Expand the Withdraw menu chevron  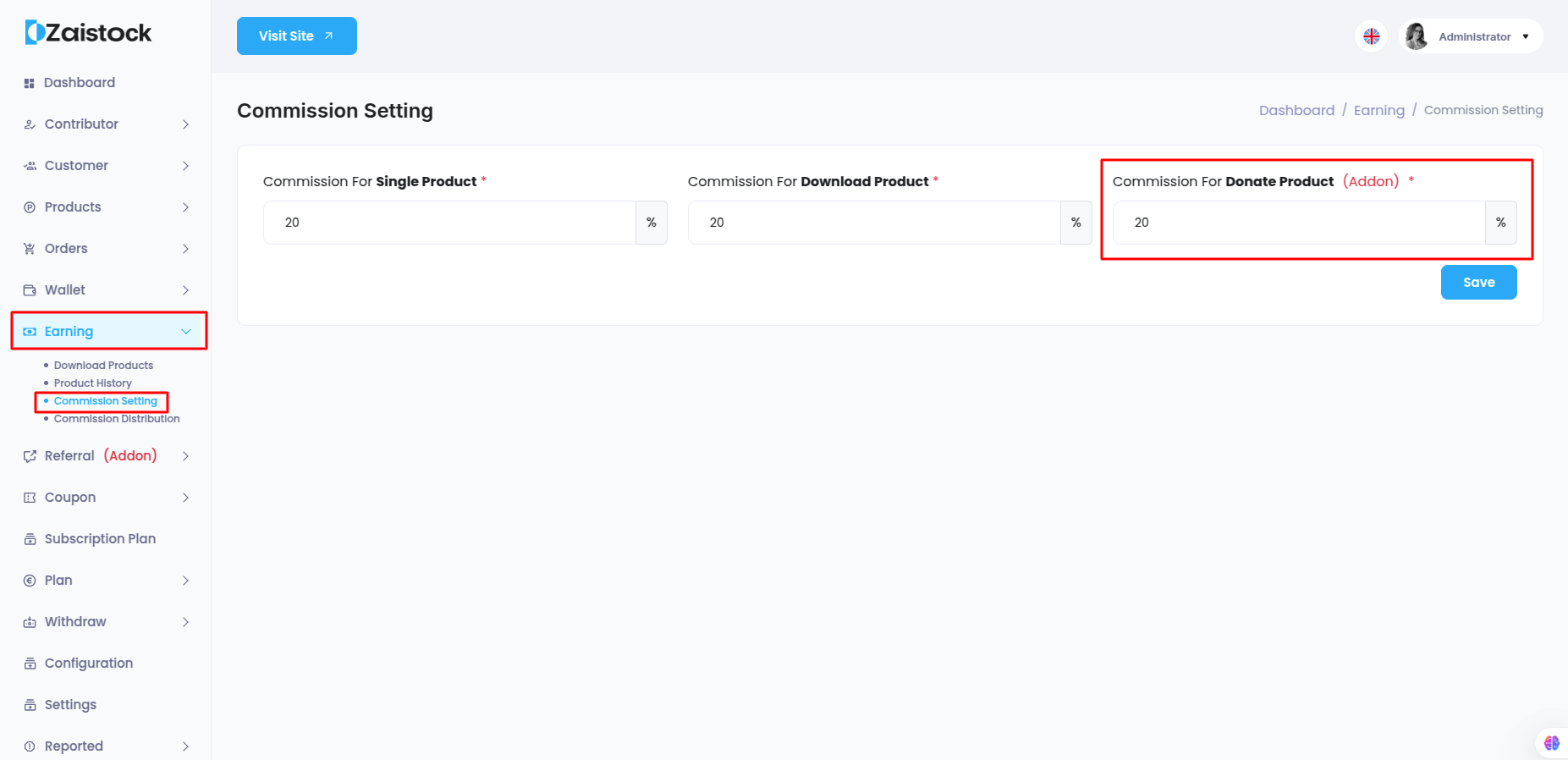tap(186, 622)
